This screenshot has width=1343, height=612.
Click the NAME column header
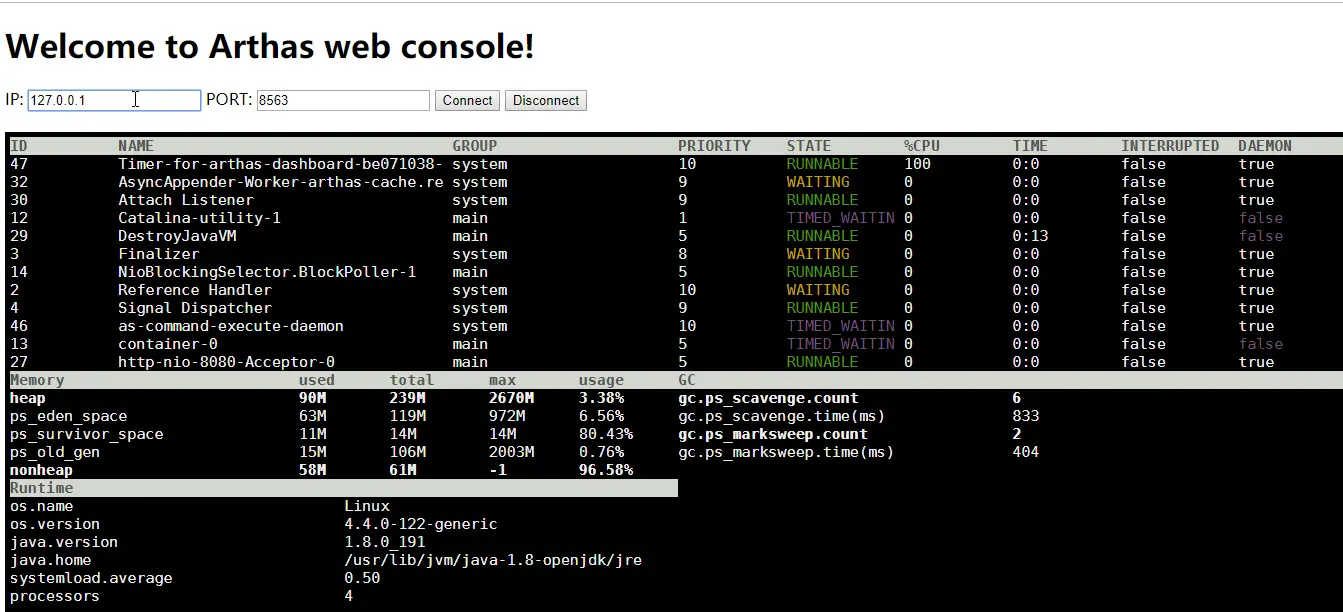click(x=136, y=146)
